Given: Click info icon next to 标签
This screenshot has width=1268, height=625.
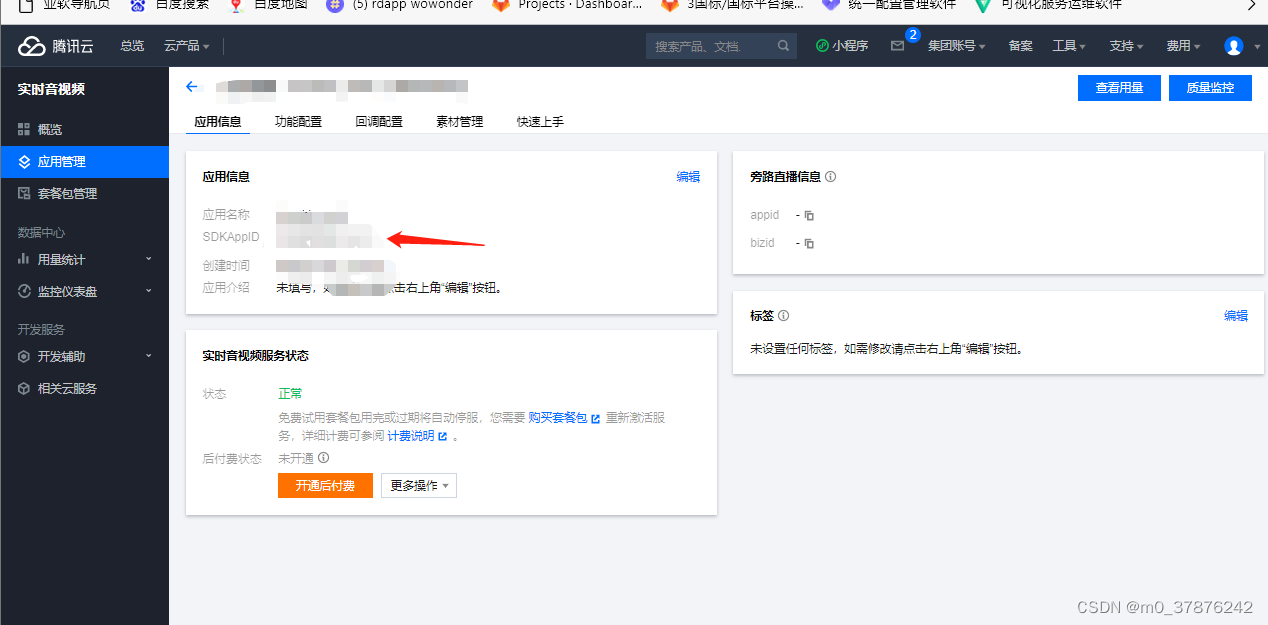Looking at the screenshot, I should click(x=783, y=315).
